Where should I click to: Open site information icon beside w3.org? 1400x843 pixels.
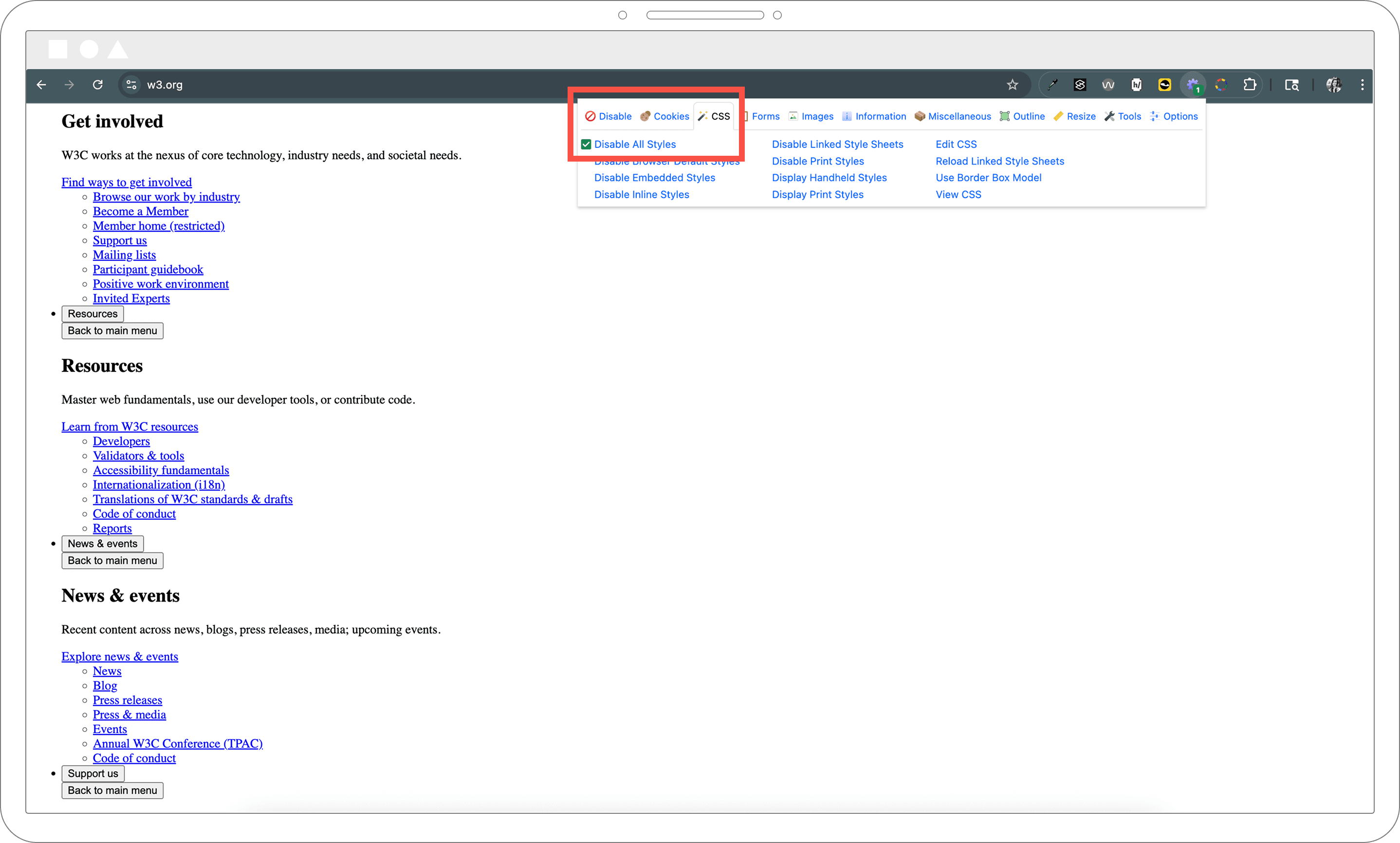coord(131,85)
